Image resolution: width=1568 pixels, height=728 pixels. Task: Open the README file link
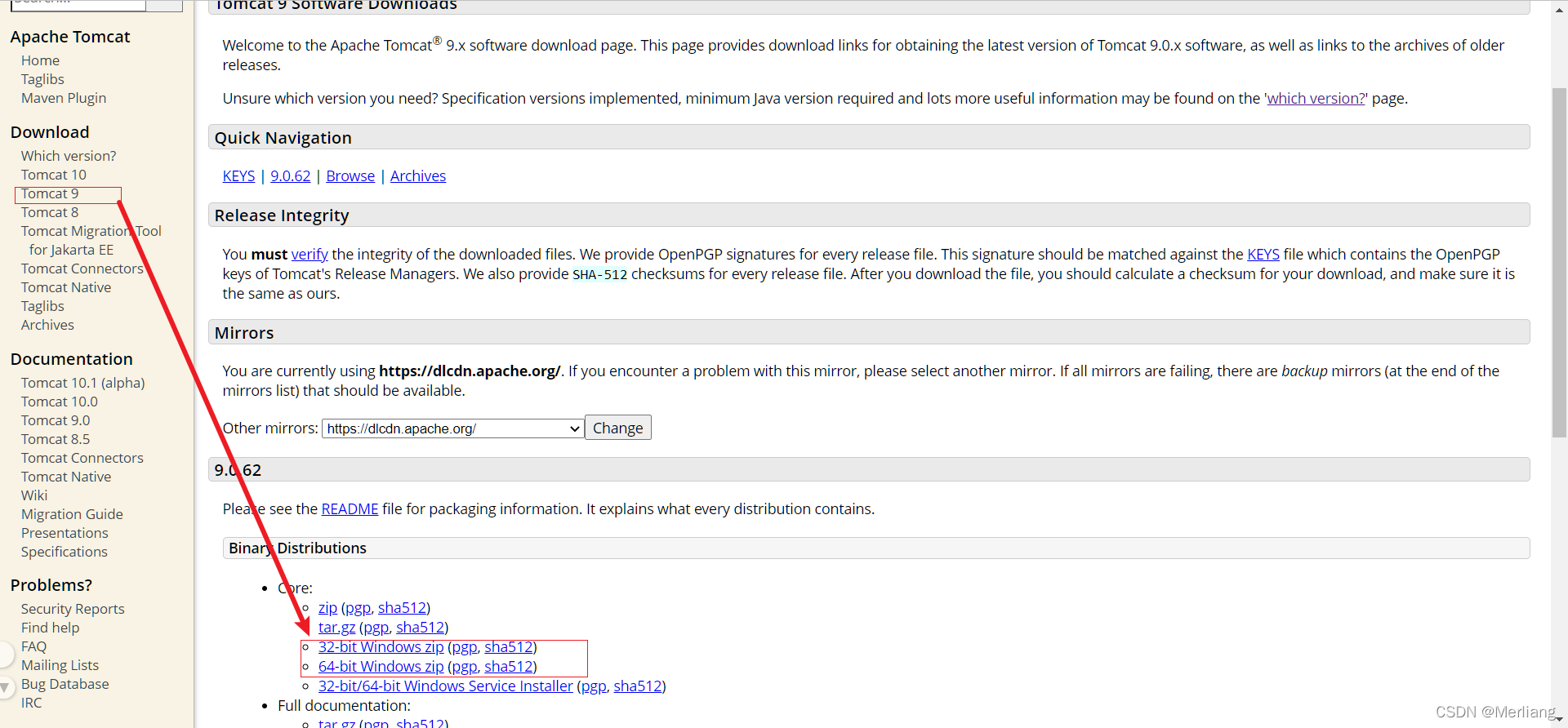350,509
